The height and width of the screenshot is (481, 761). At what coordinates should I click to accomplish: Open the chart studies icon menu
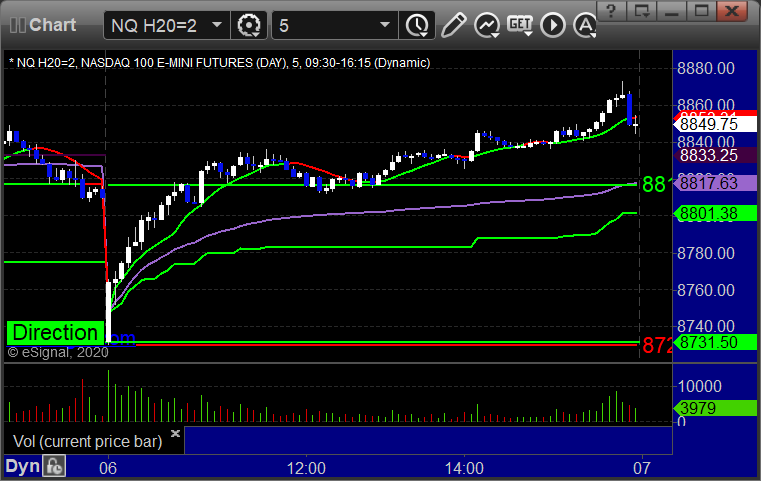click(487, 25)
